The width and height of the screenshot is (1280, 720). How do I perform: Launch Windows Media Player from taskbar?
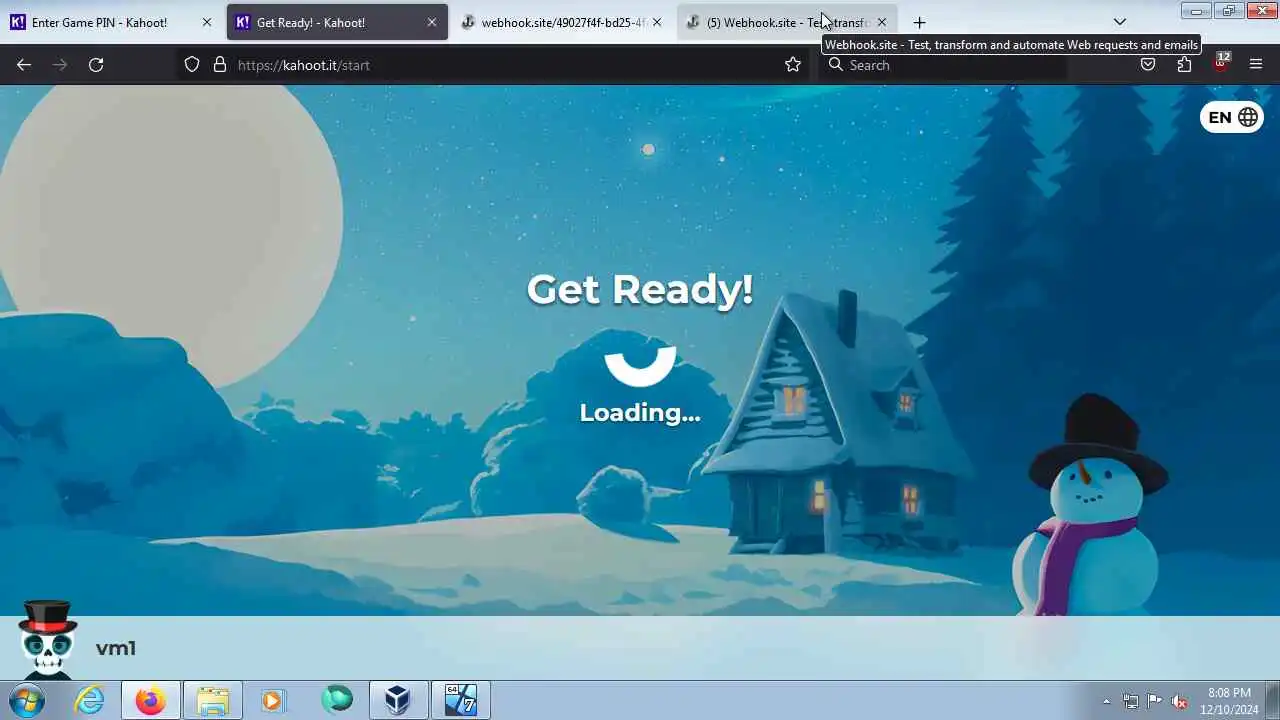pyautogui.click(x=274, y=700)
